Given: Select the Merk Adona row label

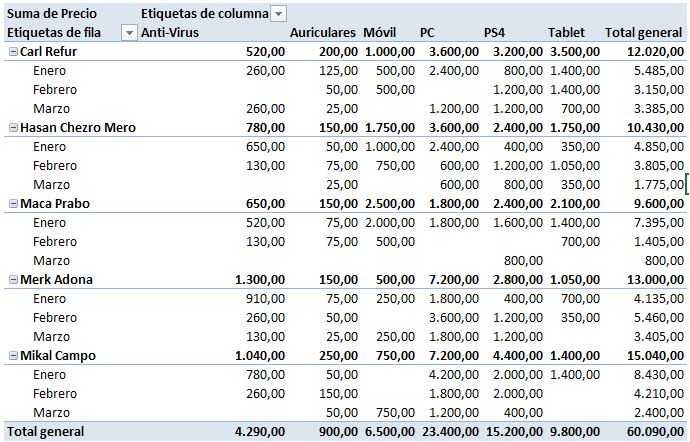Looking at the screenshot, I should click(x=56, y=280).
